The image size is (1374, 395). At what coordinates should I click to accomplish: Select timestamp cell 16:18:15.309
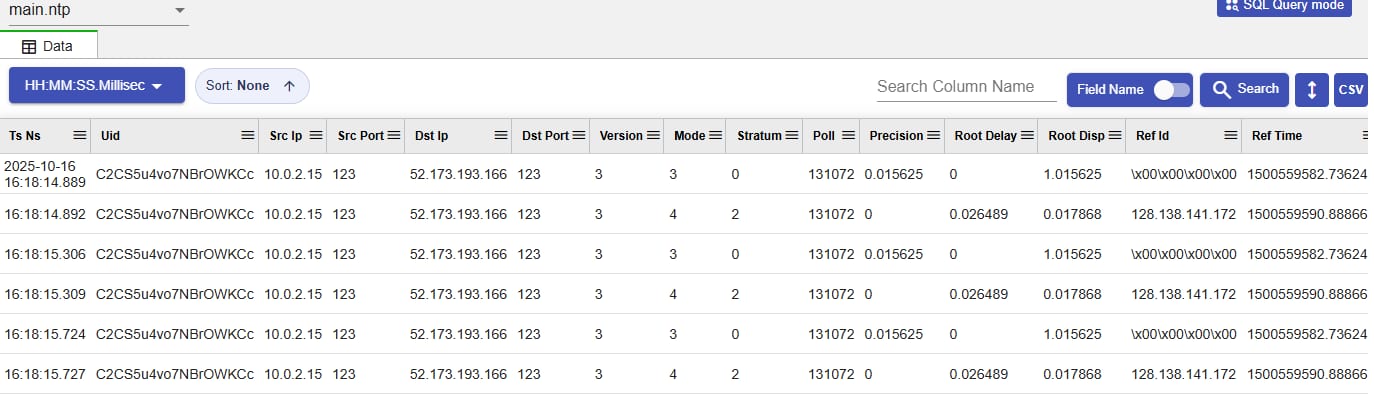45,294
